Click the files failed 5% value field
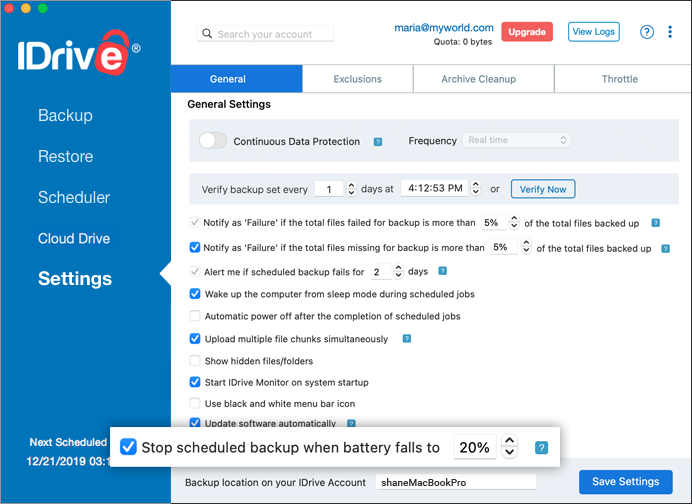Screen dimensions: 692x504 coord(493,222)
